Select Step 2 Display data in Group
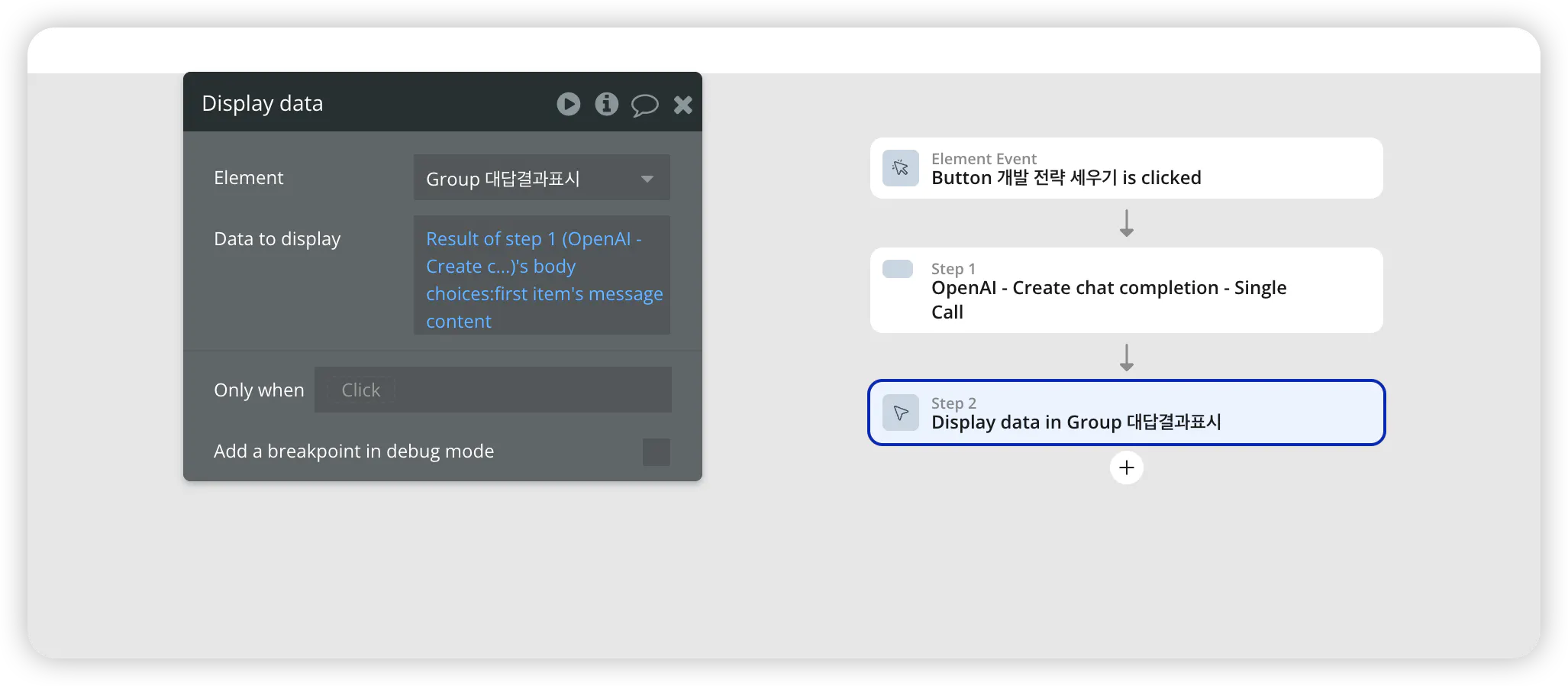This screenshot has width=1568, height=686. tap(1127, 413)
